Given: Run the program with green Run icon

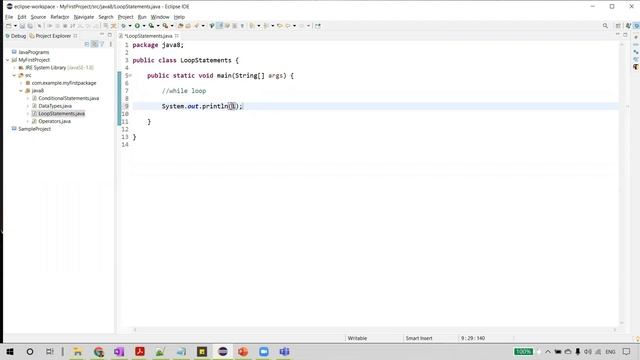Looking at the screenshot, I should 137,26.
